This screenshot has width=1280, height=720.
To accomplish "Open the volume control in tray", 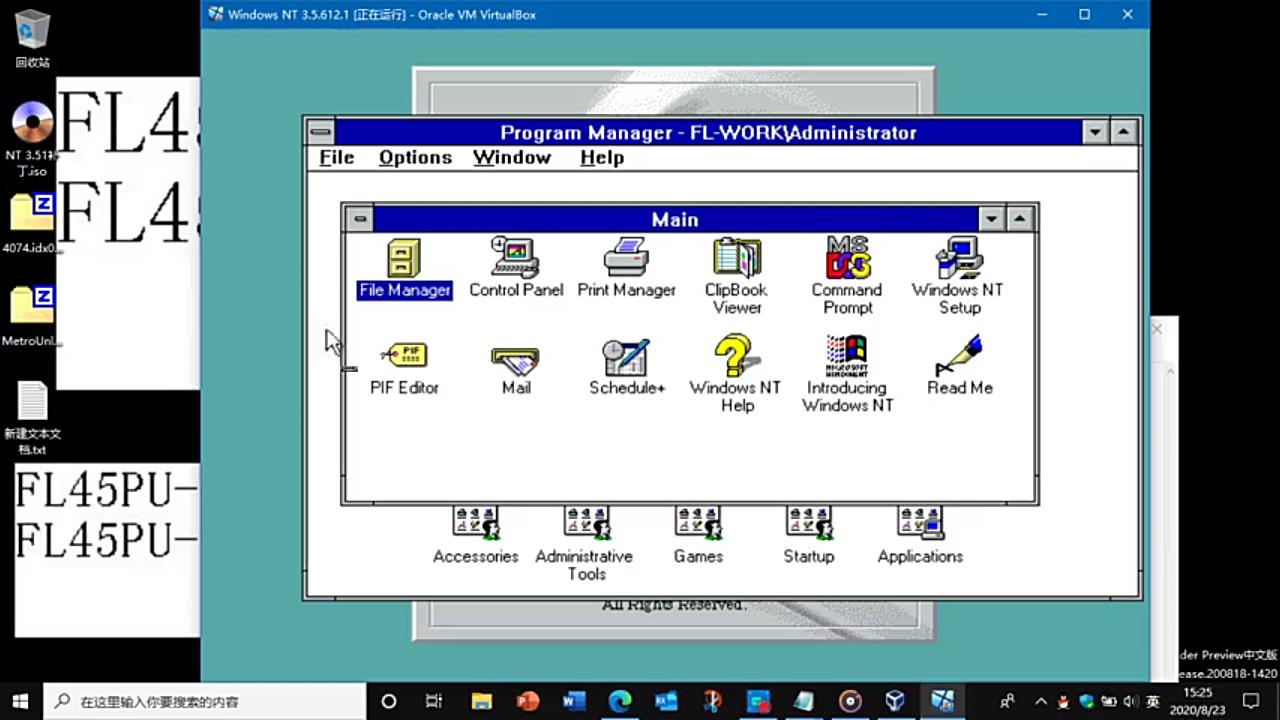I will click(1131, 701).
